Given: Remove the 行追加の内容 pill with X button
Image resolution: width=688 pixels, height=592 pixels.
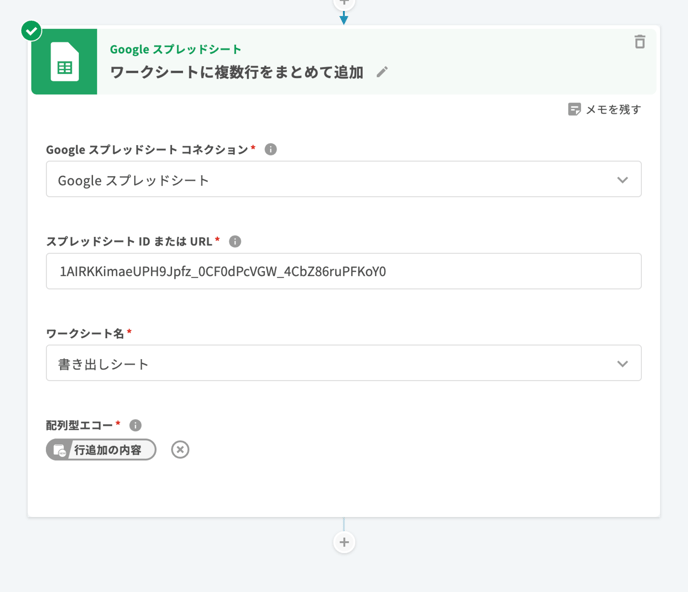Looking at the screenshot, I should [x=180, y=450].
